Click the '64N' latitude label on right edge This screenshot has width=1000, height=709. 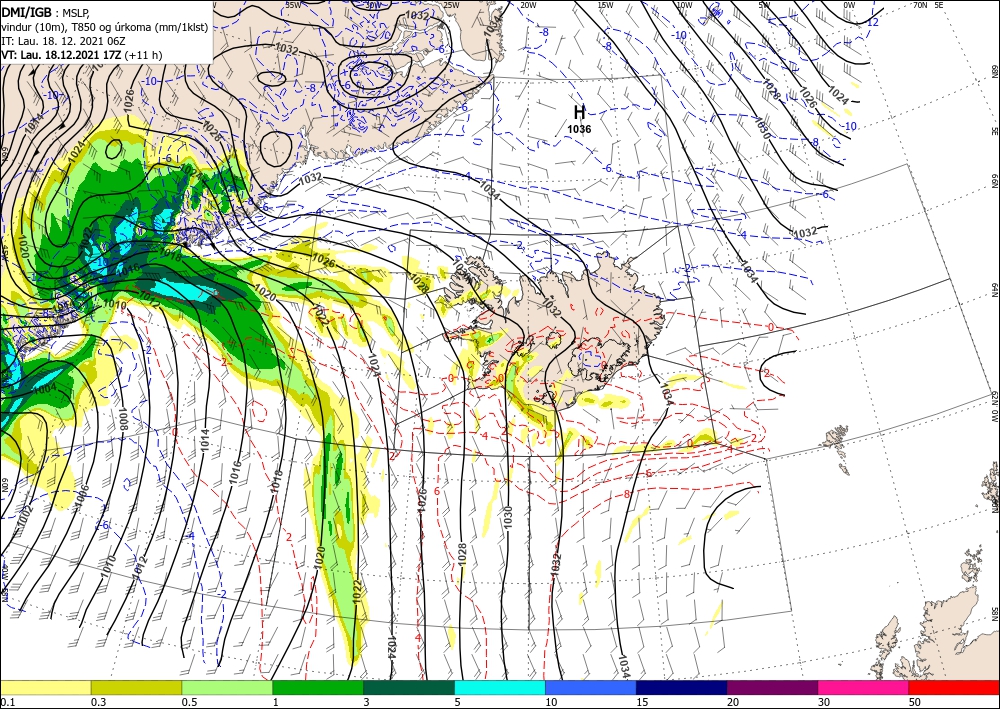(994, 290)
